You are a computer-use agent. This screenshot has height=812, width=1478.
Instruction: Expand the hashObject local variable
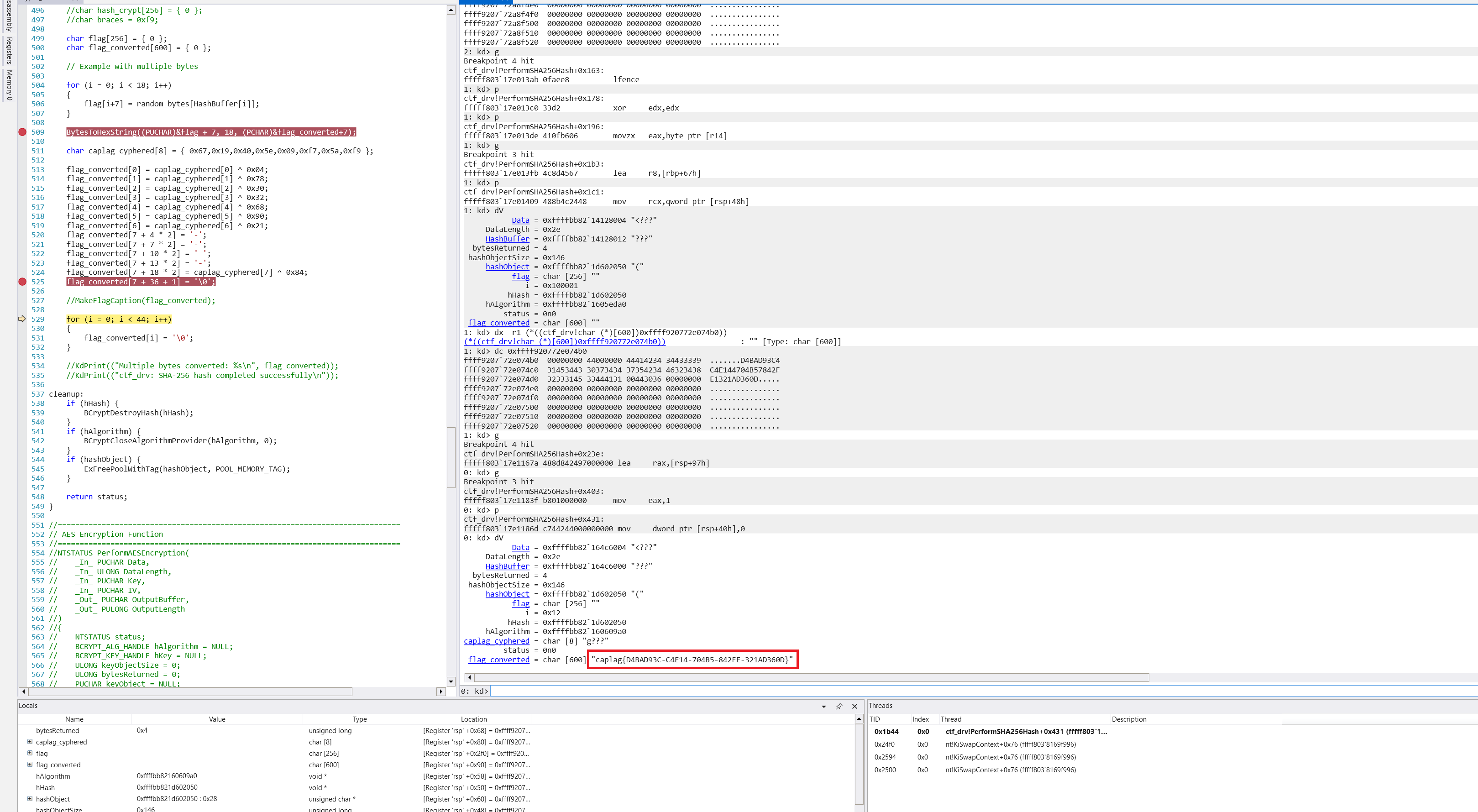click(30, 799)
